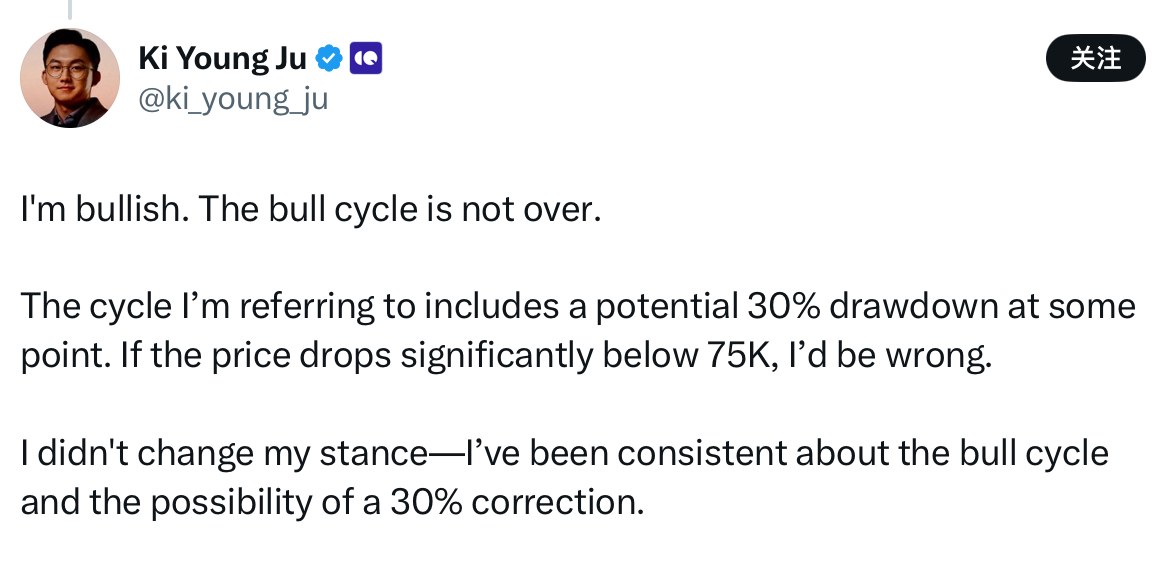Click "The bull cycle is not over." sentence
Image resolution: width=1162 pixels, height=571 pixels.
(x=399, y=210)
